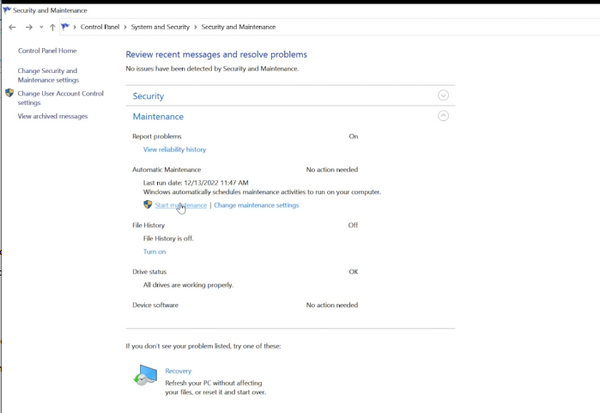Click the flag icon in title bar

tap(7, 9)
